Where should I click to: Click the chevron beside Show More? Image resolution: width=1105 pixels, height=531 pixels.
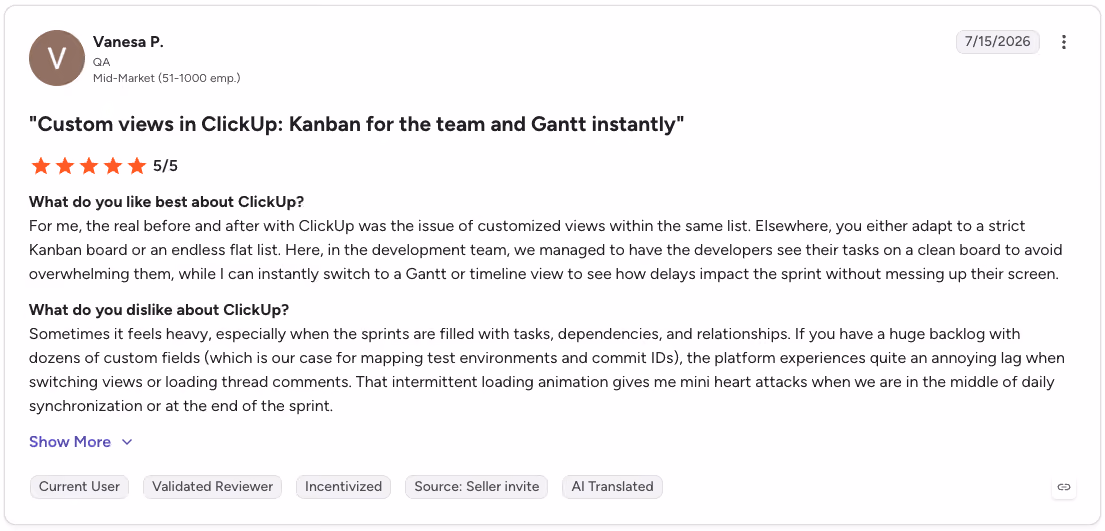point(127,442)
